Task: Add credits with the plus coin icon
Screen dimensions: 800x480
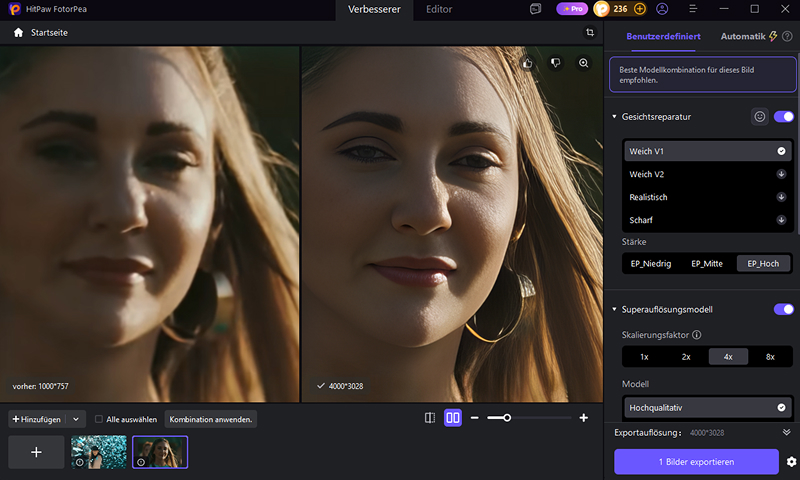Action: [639, 9]
